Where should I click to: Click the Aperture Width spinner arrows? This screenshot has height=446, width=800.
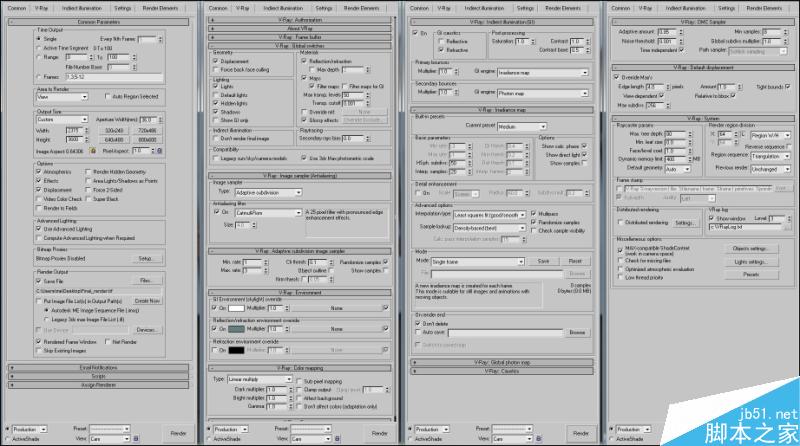160,119
